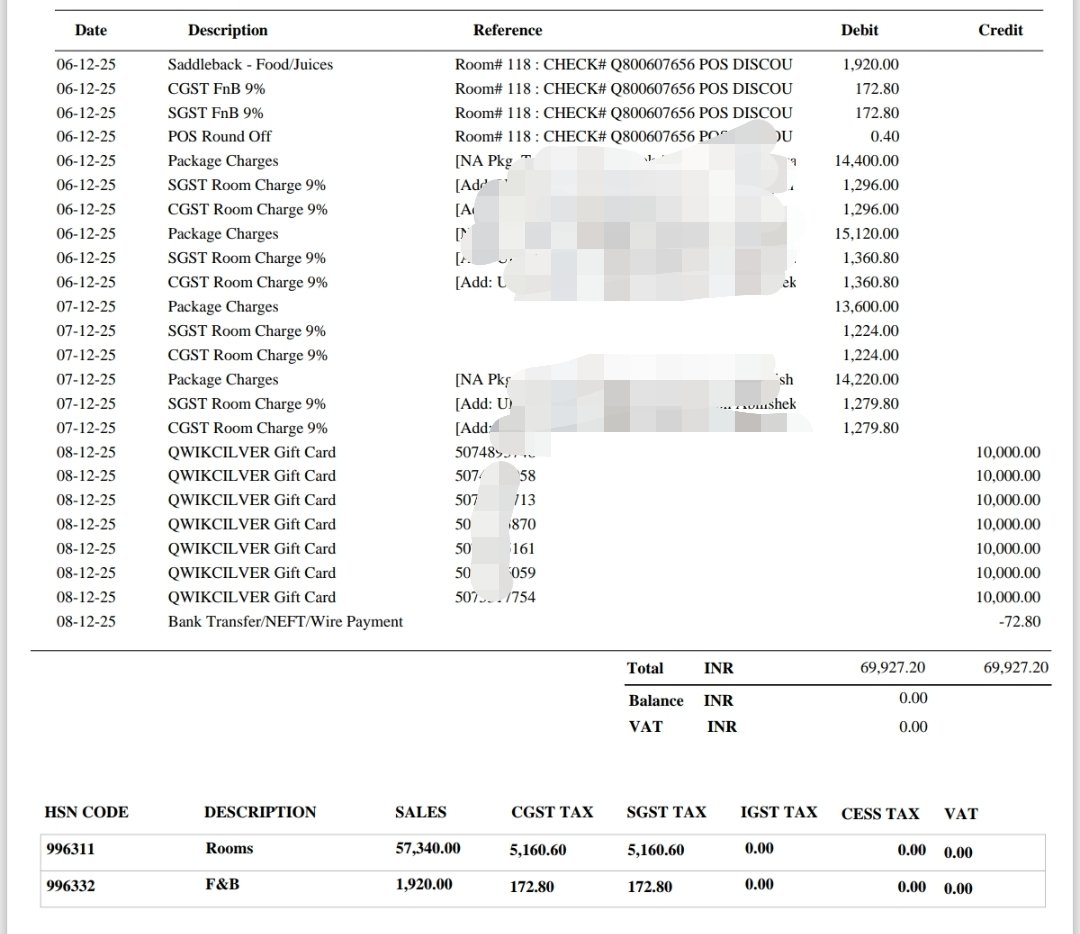1080x934 pixels.
Task: Select the Credit column header
Action: [x=1001, y=30]
